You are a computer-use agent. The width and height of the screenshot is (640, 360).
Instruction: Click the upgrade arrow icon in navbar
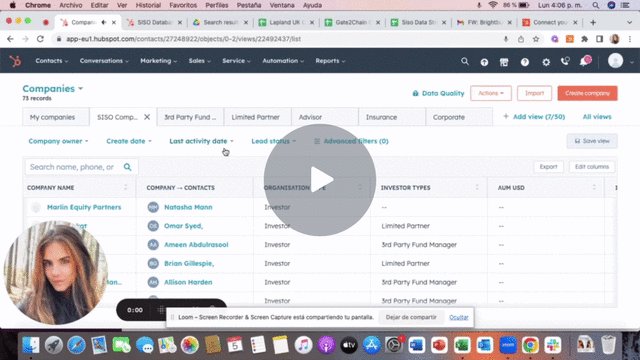click(484, 62)
